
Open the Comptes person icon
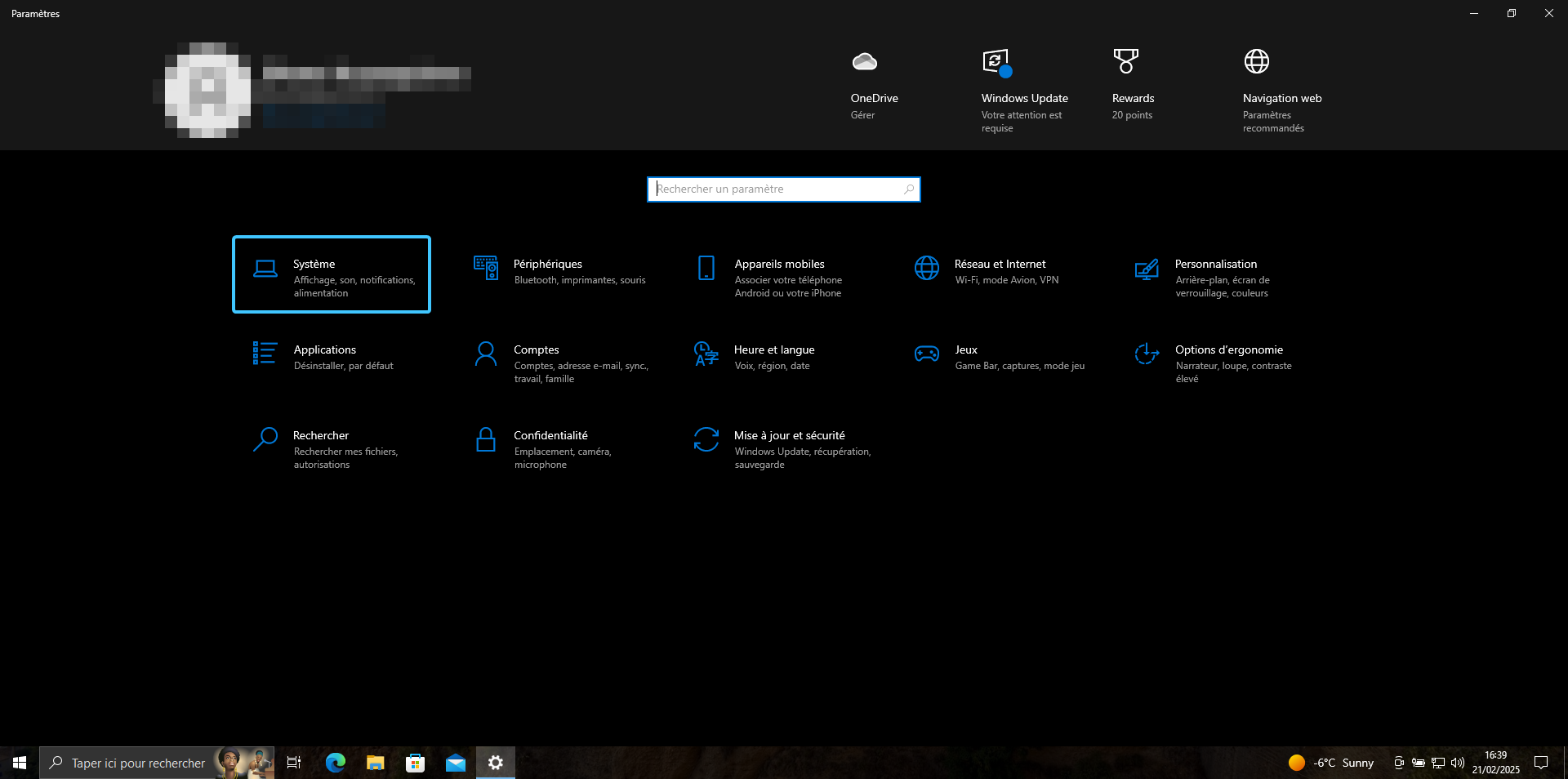coord(486,354)
